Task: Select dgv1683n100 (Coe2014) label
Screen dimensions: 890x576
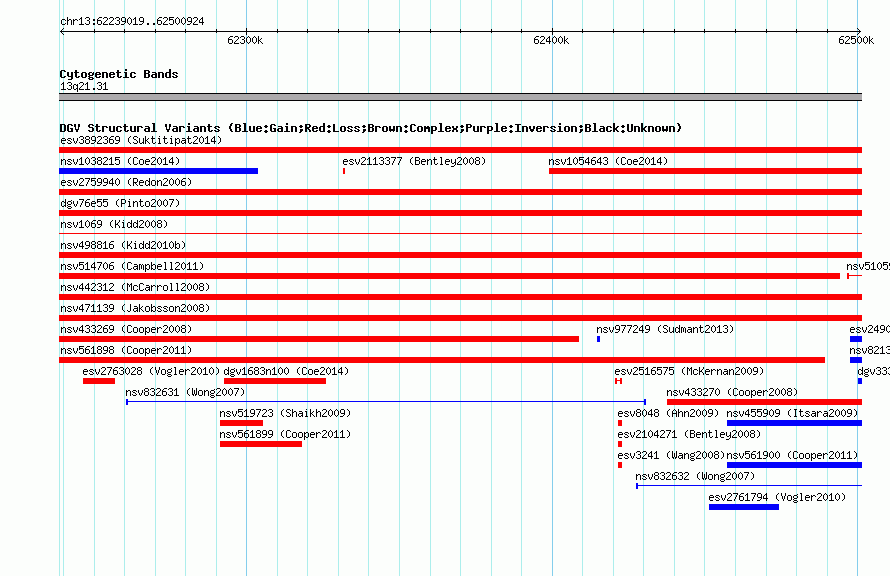Action: click(x=286, y=371)
